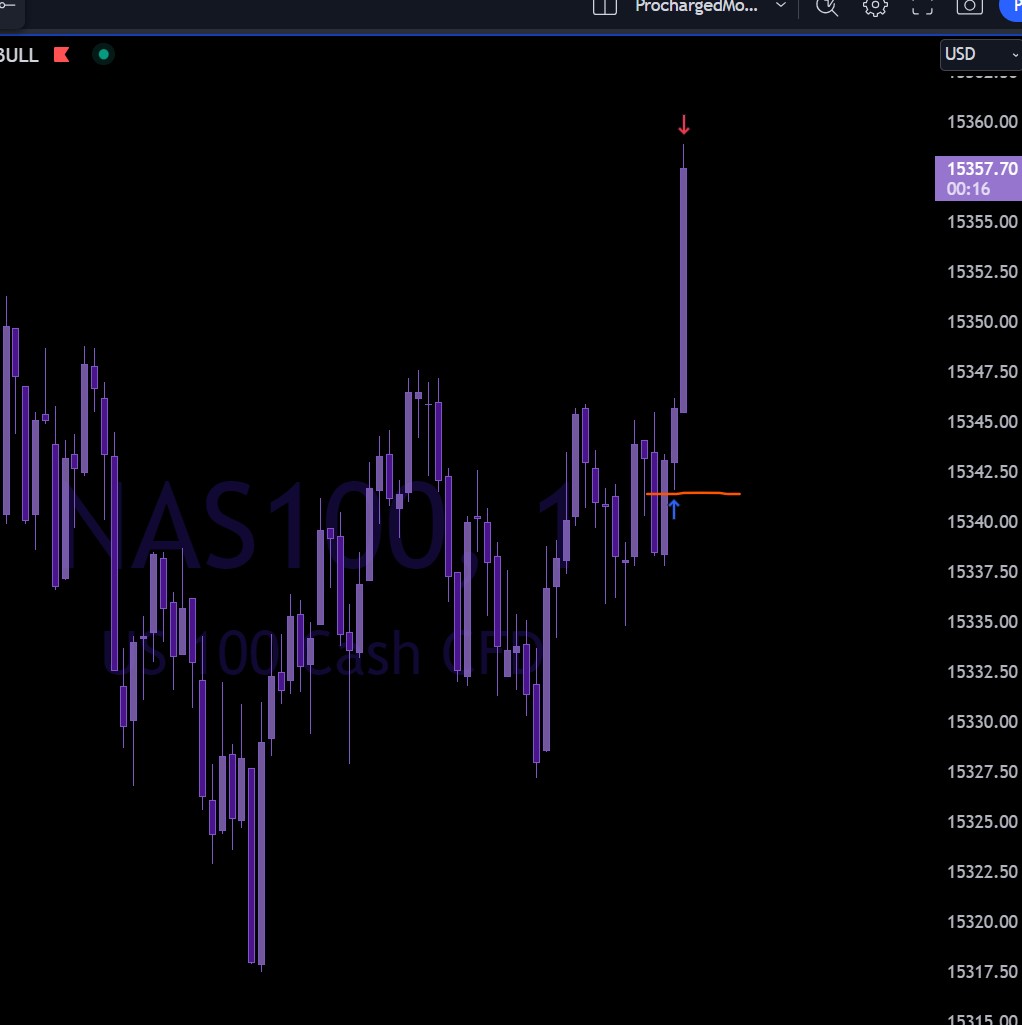Click the 15340.00 price axis label
This screenshot has height=1025, width=1022.
[x=981, y=522]
